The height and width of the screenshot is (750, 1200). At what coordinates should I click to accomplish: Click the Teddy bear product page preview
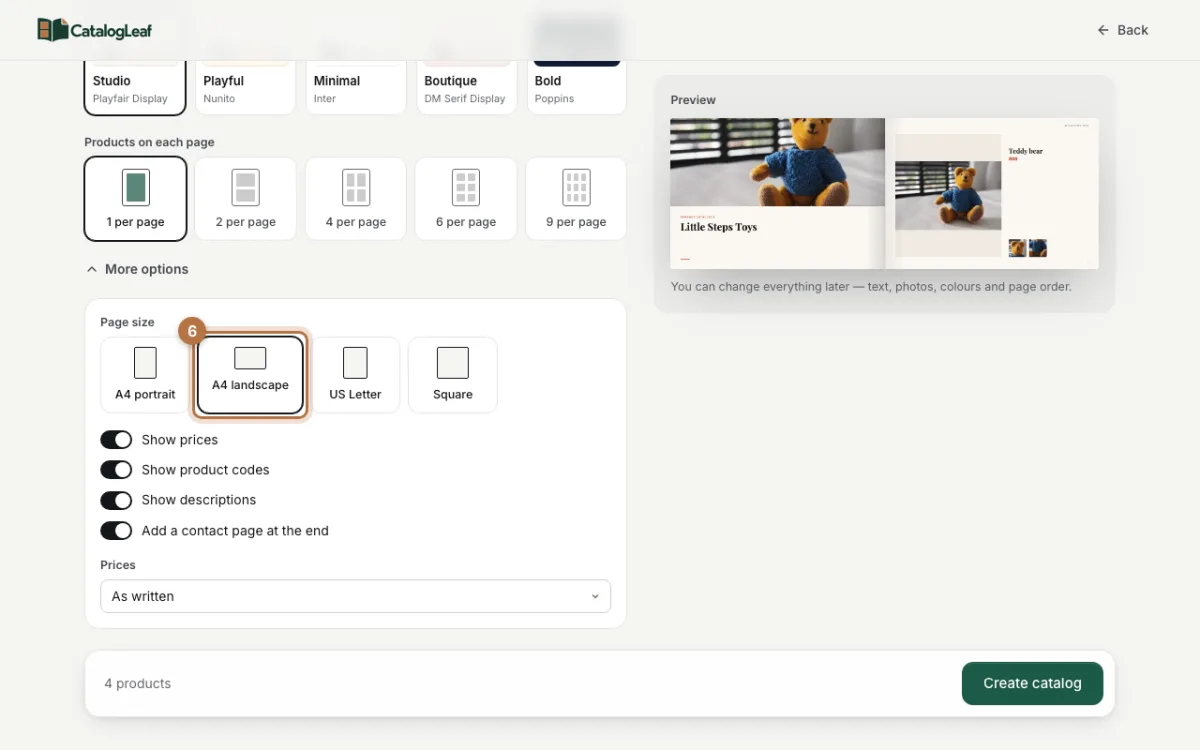[992, 193]
